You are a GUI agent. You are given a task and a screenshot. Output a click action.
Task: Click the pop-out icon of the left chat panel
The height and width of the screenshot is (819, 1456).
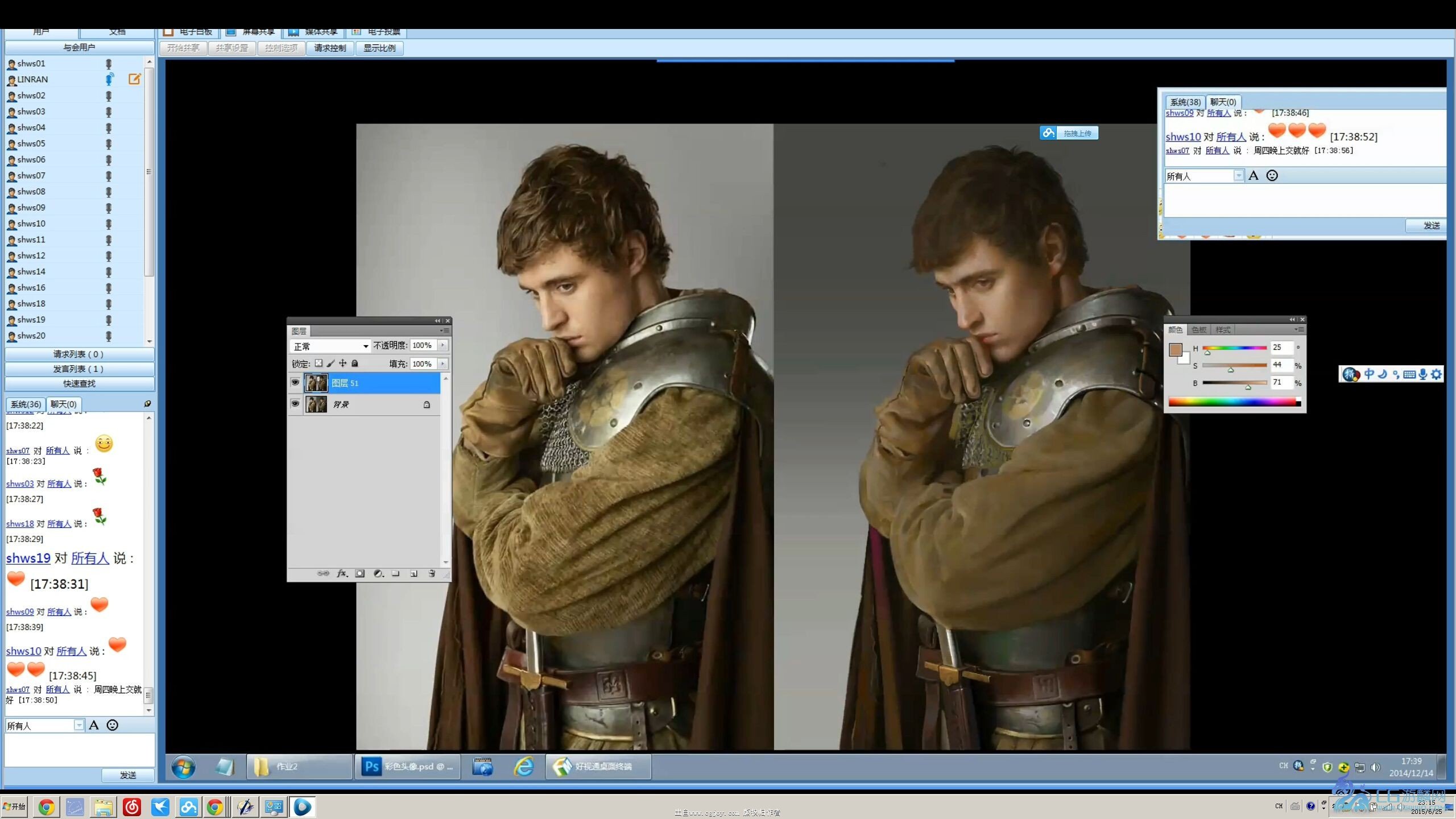tap(147, 403)
